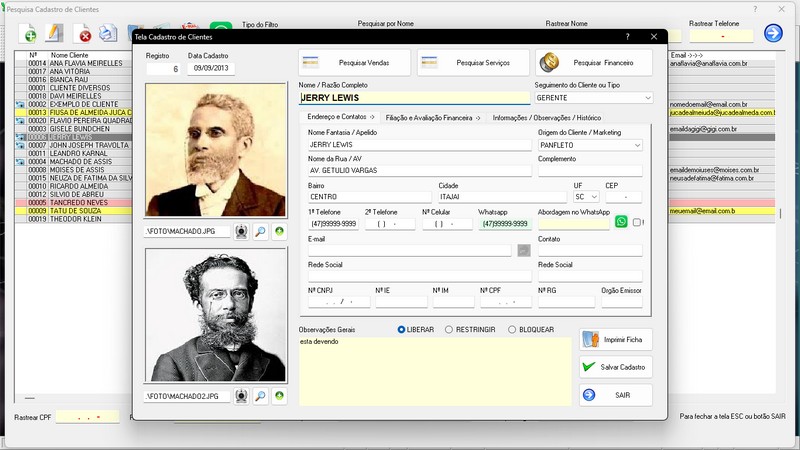Open the Filiação e Avaliação Financeira tab
The width and height of the screenshot is (800, 450).
pyautogui.click(x=433, y=117)
